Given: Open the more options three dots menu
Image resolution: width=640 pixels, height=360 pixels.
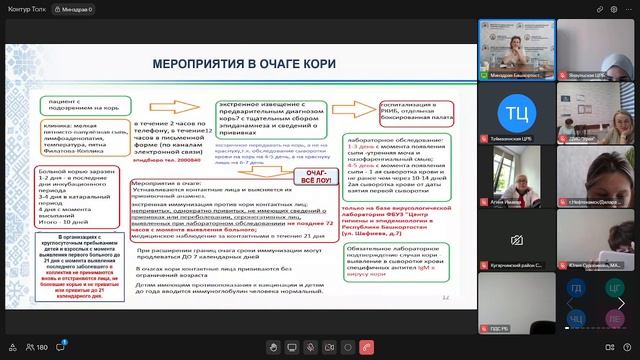Looking at the screenshot, I should click(629, 9).
